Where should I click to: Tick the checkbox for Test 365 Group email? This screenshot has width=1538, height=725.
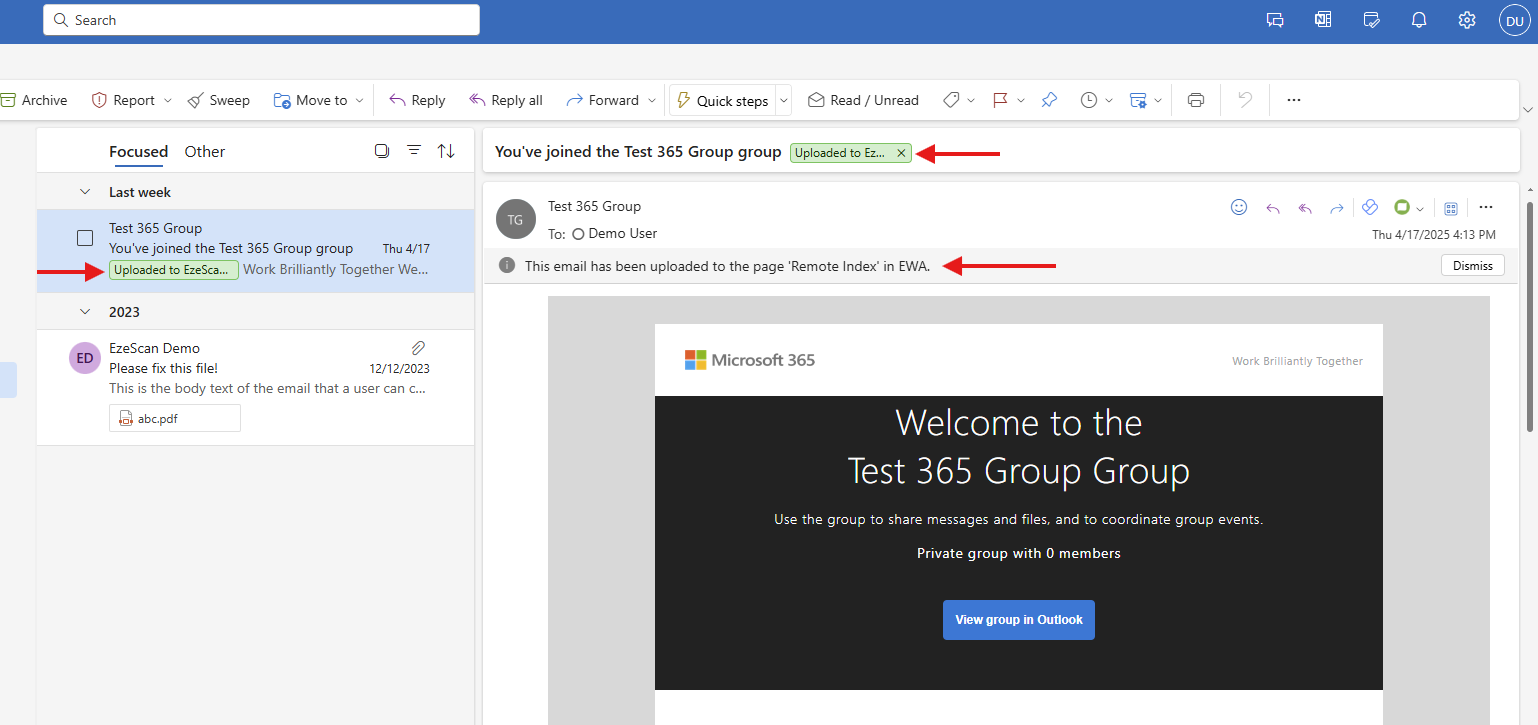[85, 238]
